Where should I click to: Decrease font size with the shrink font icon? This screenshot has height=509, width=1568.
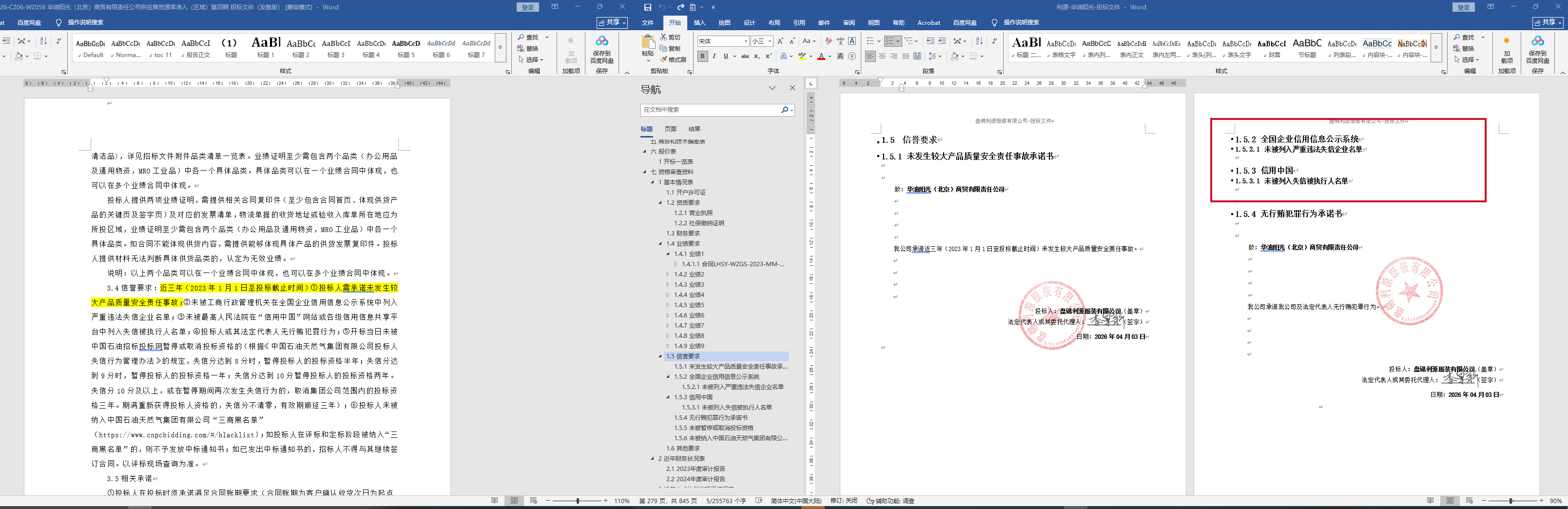pos(792,41)
